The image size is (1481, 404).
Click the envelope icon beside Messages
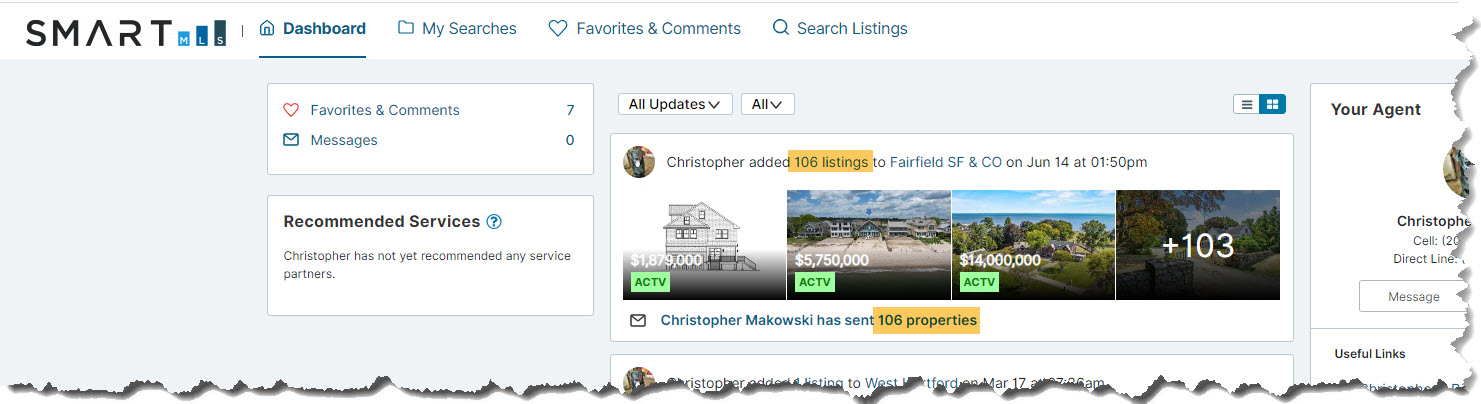pyautogui.click(x=291, y=140)
